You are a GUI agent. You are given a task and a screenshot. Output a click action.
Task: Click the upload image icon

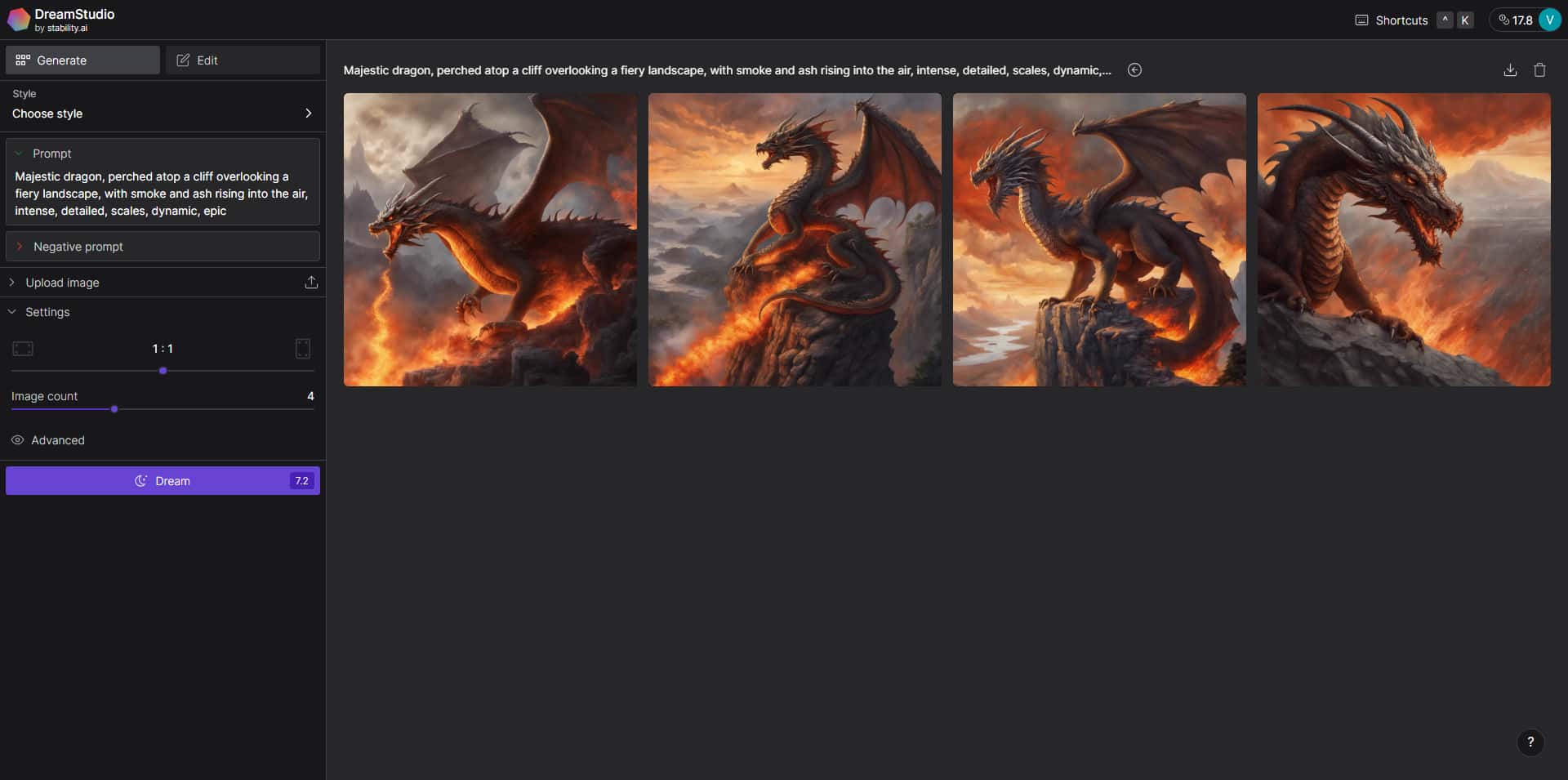click(x=311, y=283)
